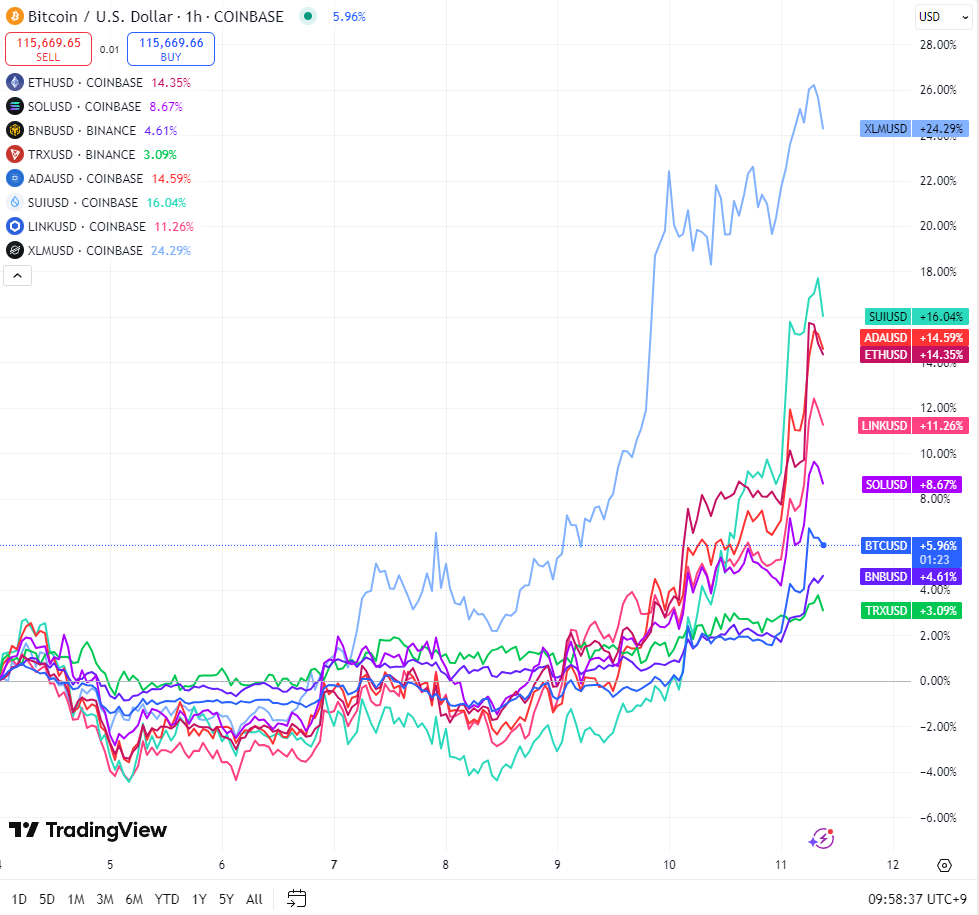Image resolution: width=979 pixels, height=915 pixels.
Task: Click the LINKUSD +11.26% price scale label
Action: point(913,426)
